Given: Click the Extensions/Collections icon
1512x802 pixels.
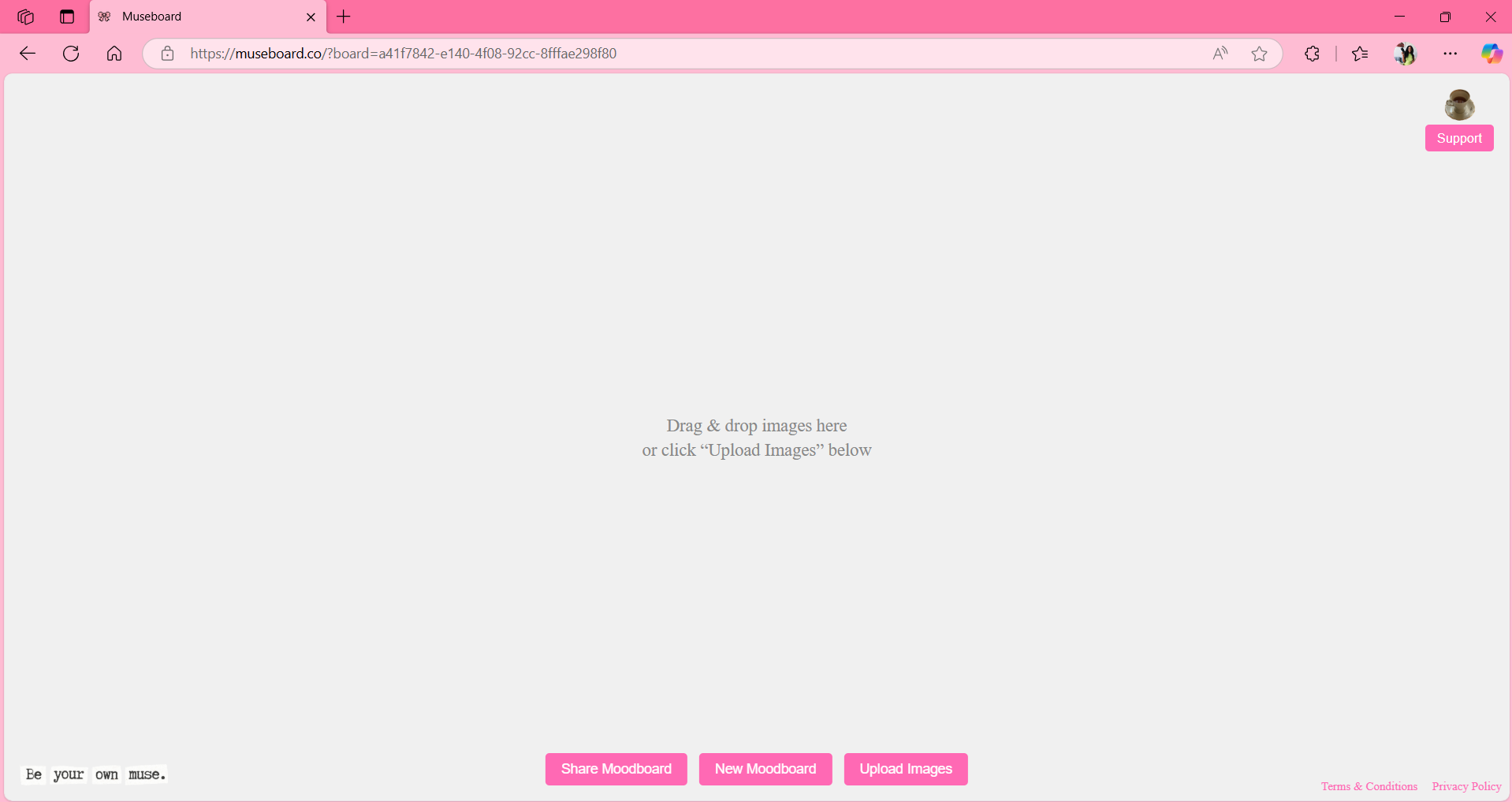Looking at the screenshot, I should tap(1311, 53).
